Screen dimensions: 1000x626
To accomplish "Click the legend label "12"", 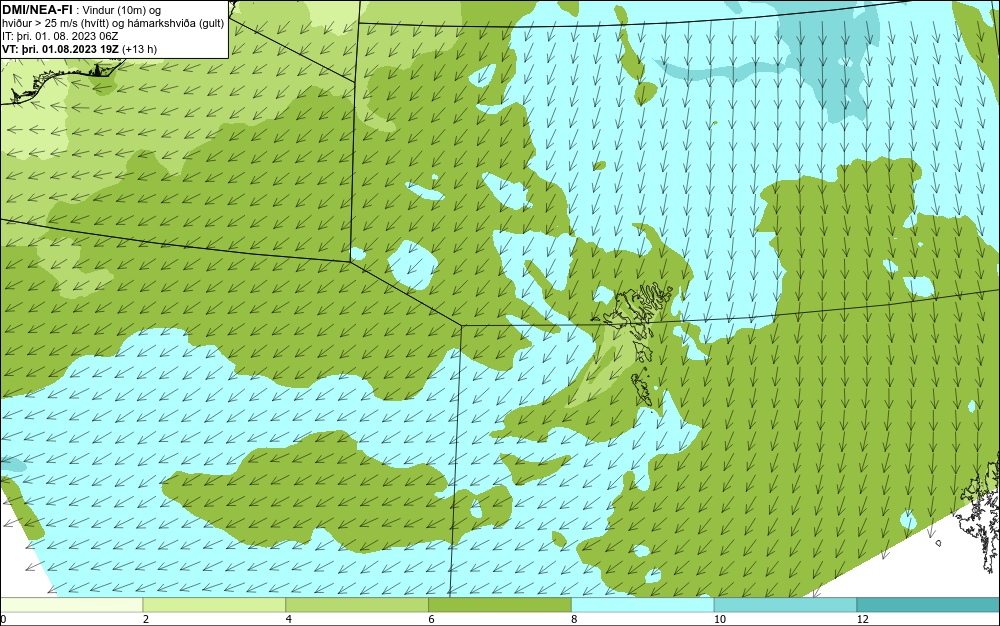I will [x=863, y=619].
